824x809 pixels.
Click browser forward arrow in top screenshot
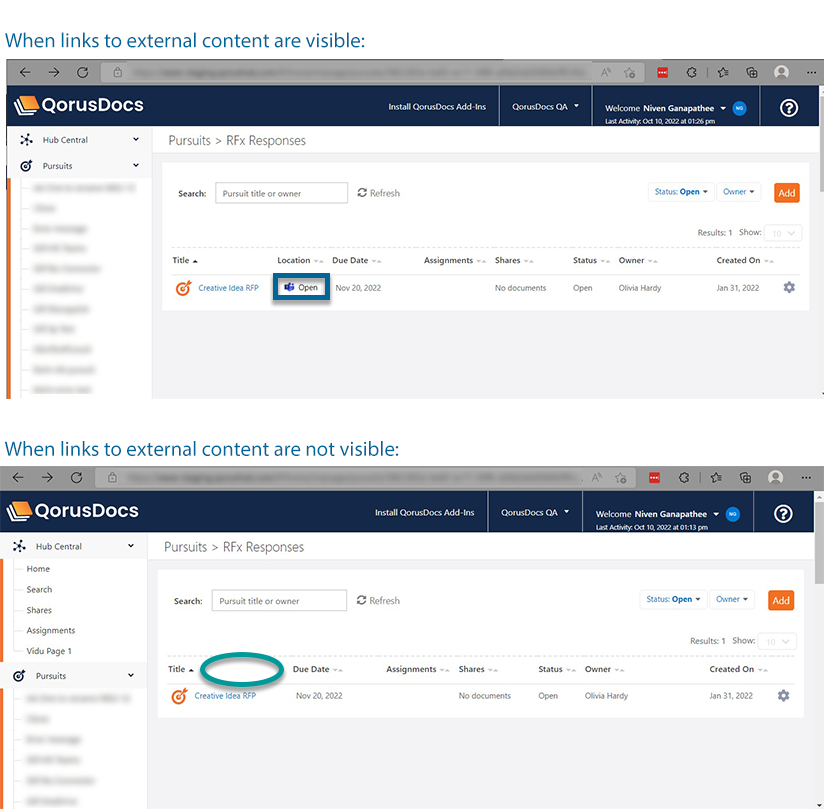(x=54, y=73)
